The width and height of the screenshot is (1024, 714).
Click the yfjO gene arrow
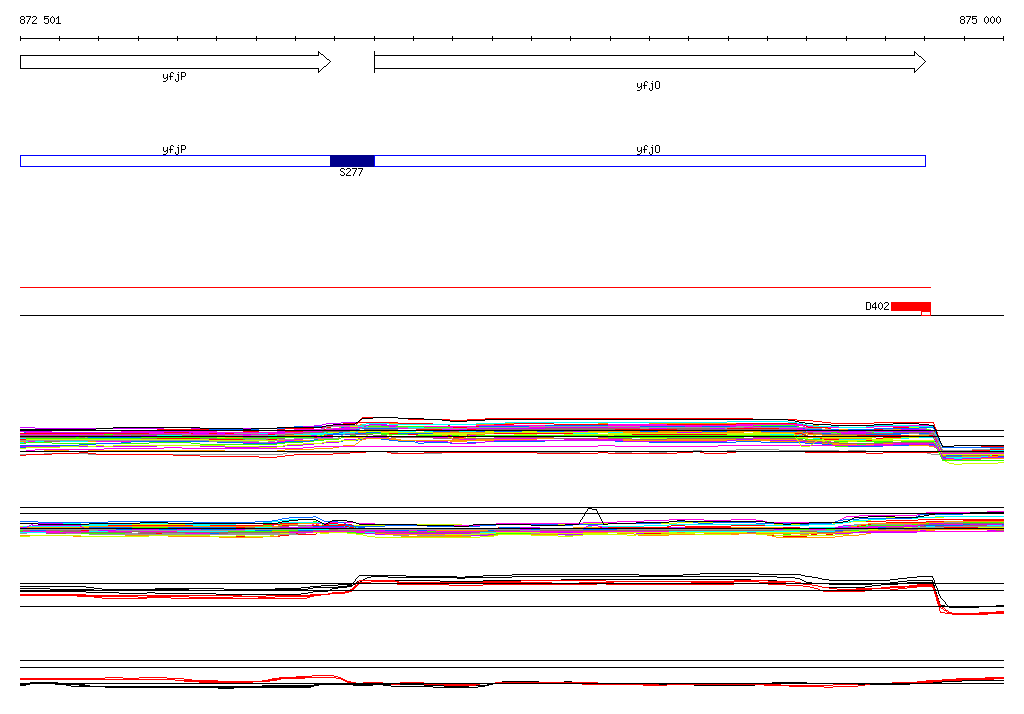point(650,62)
